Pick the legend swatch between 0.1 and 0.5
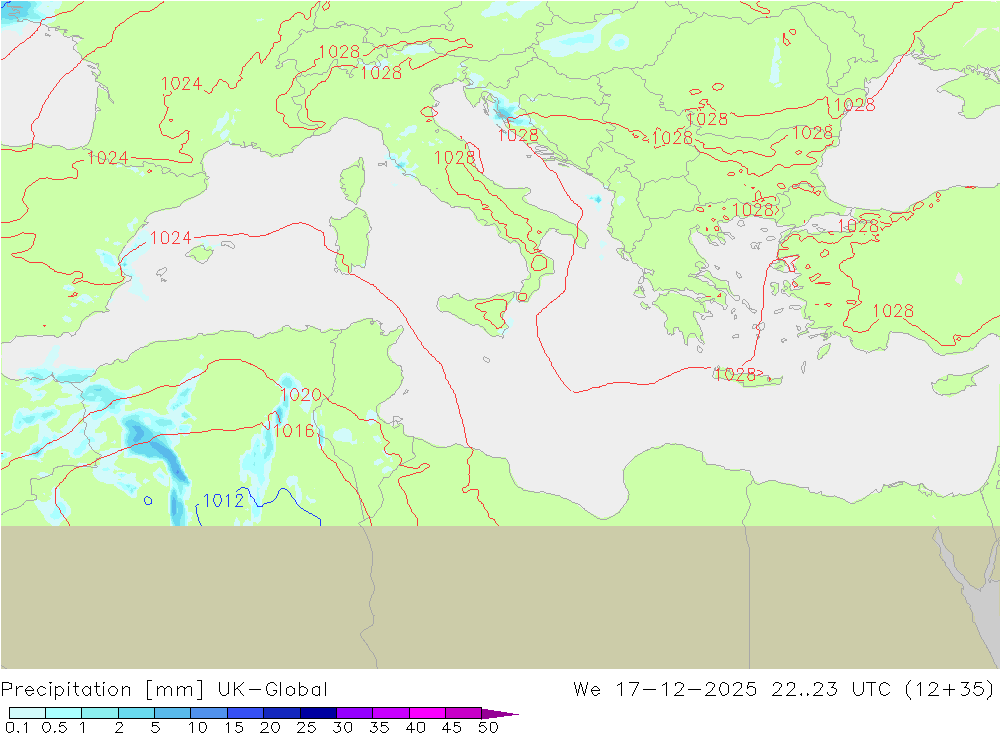Screen dimensions: 1000x733 27,713
